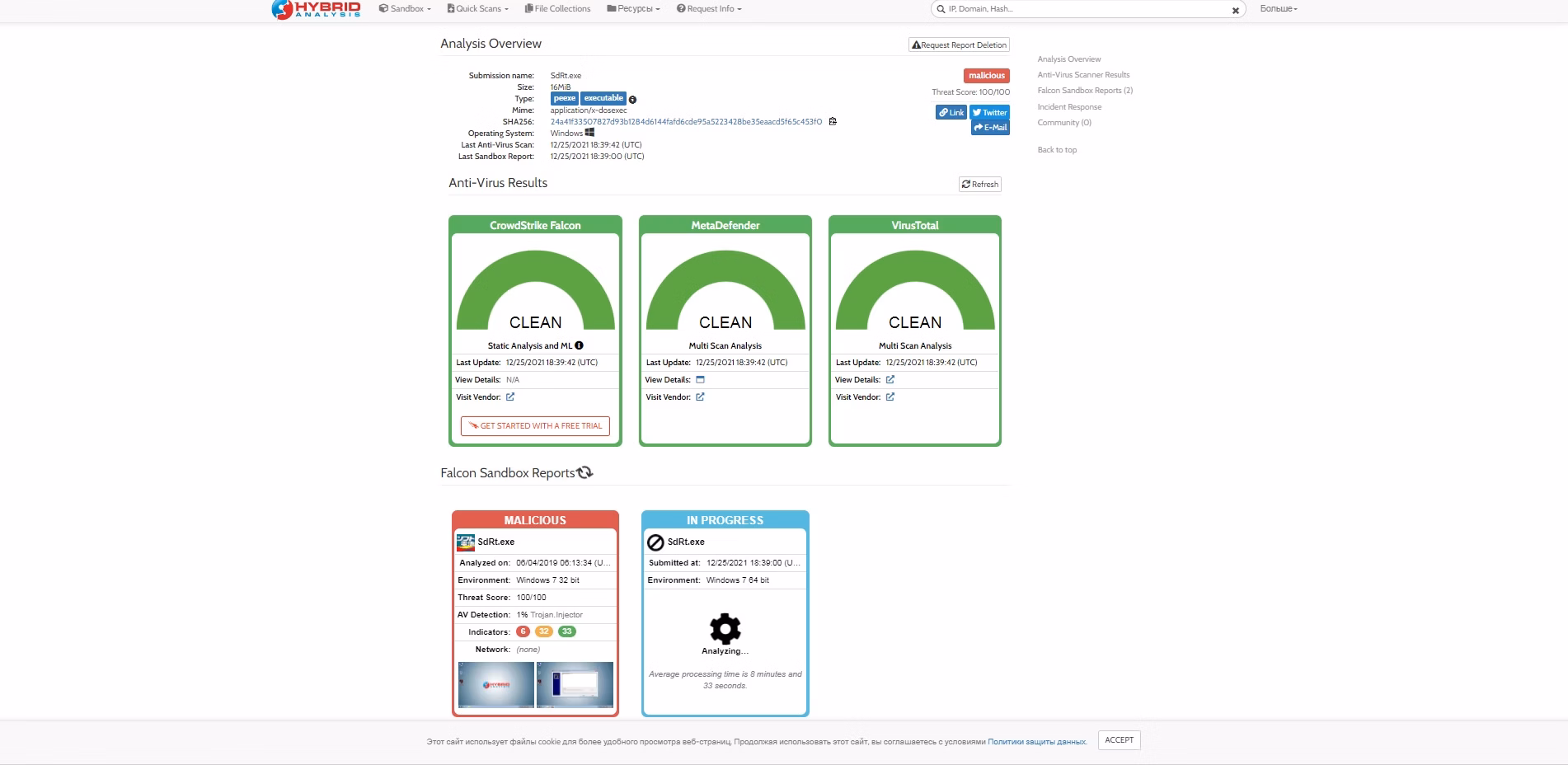Image resolution: width=1568 pixels, height=765 pixels.
Task: Click the info icon beside executable tag
Action: tap(632, 100)
